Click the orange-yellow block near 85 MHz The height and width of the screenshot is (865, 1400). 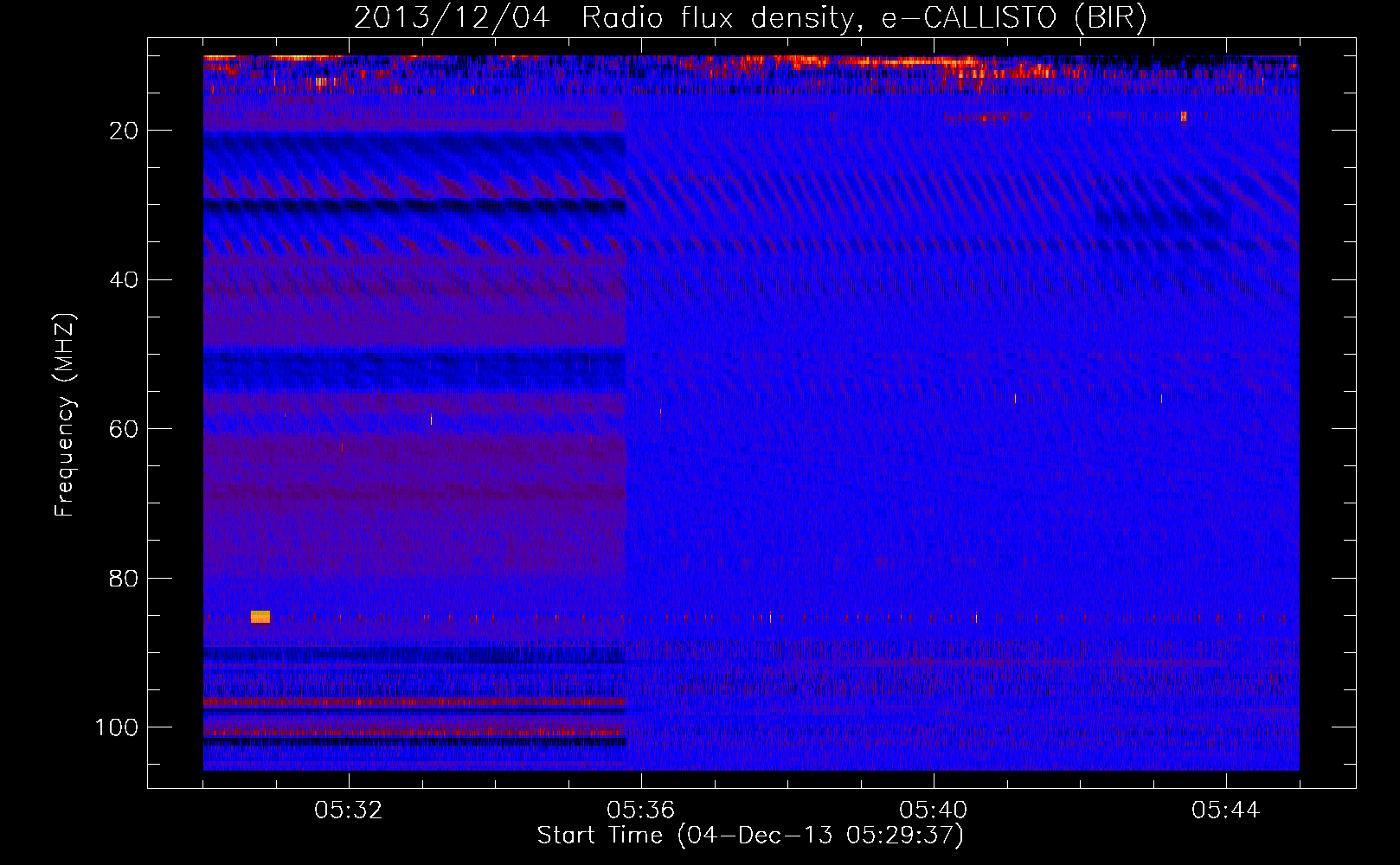(260, 617)
